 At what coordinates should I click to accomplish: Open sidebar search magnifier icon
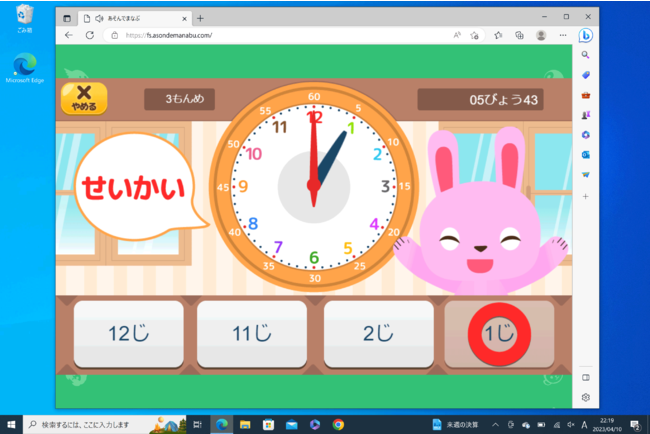[x=585, y=55]
